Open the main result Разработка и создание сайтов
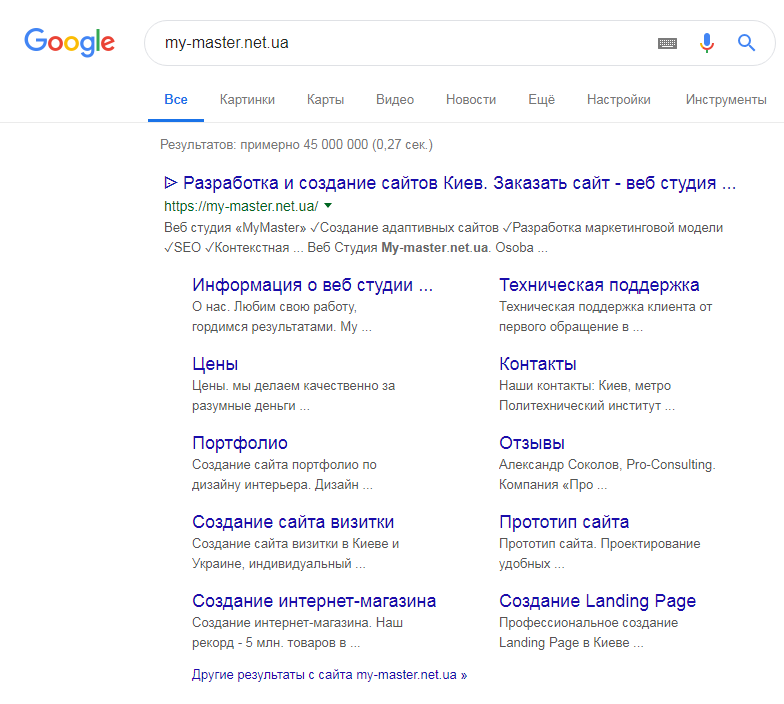This screenshot has width=784, height=704. 450,183
